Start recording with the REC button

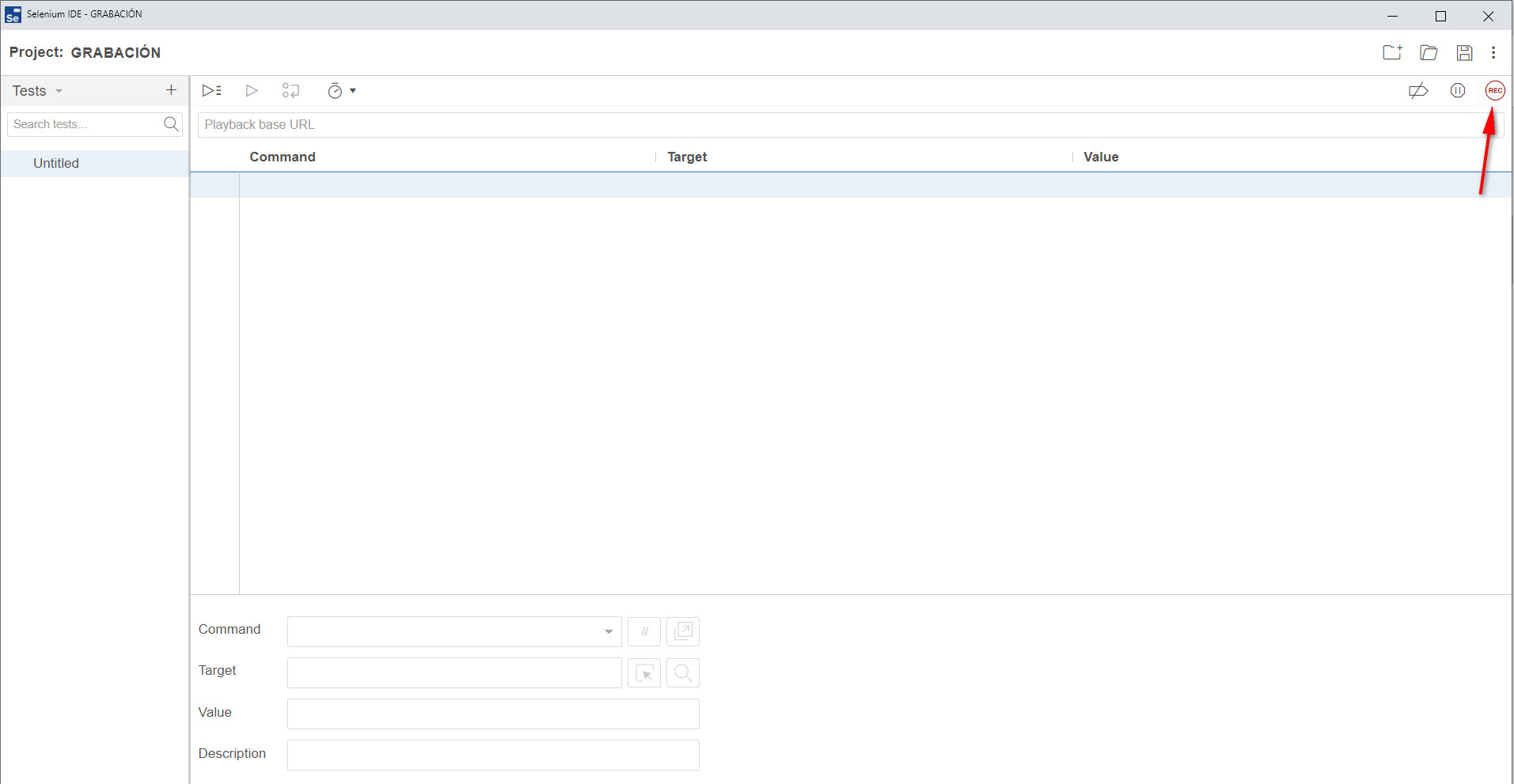point(1494,91)
